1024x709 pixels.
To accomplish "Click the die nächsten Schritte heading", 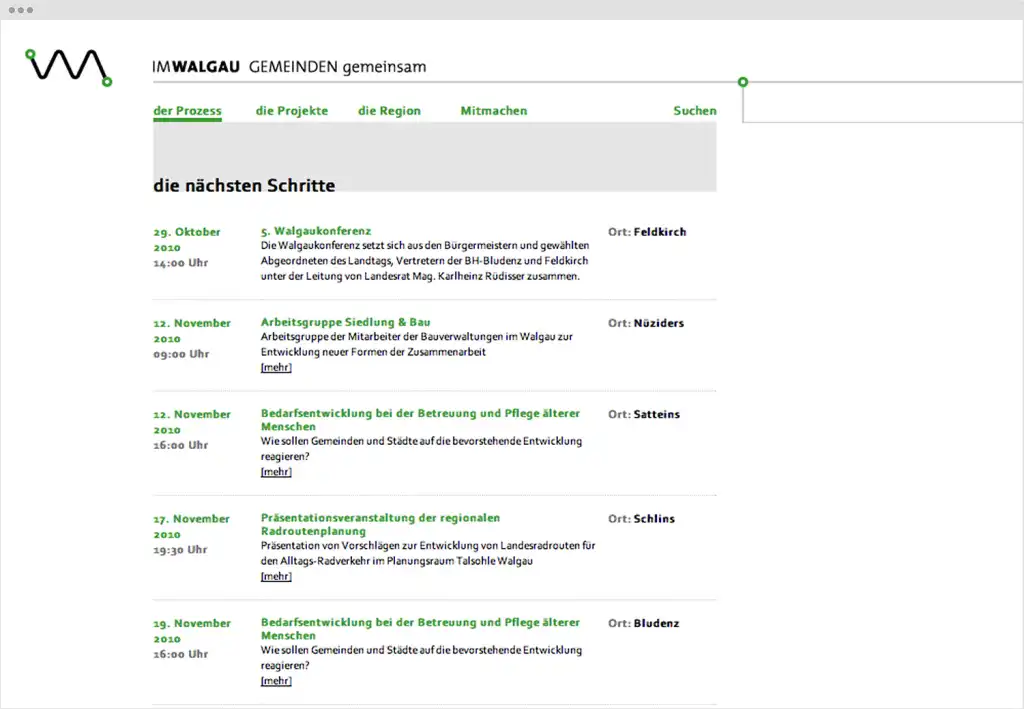I will [244, 186].
